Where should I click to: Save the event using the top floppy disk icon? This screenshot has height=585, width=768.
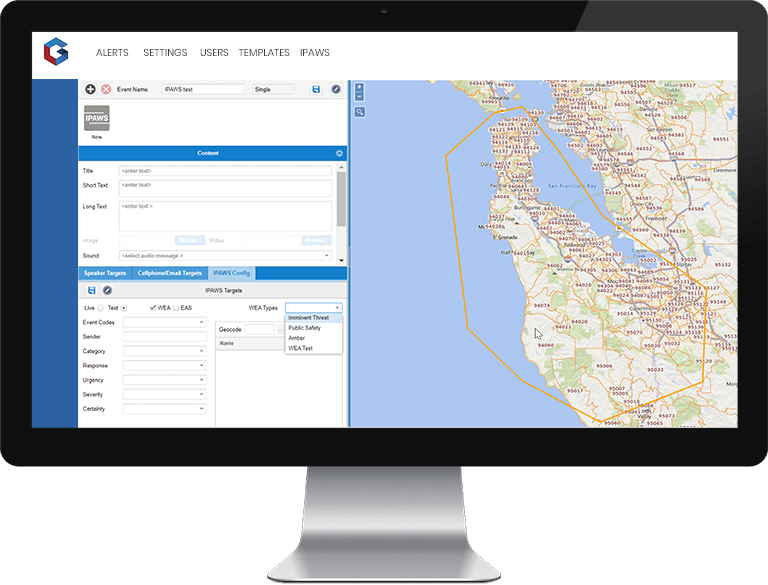pyautogui.click(x=316, y=89)
